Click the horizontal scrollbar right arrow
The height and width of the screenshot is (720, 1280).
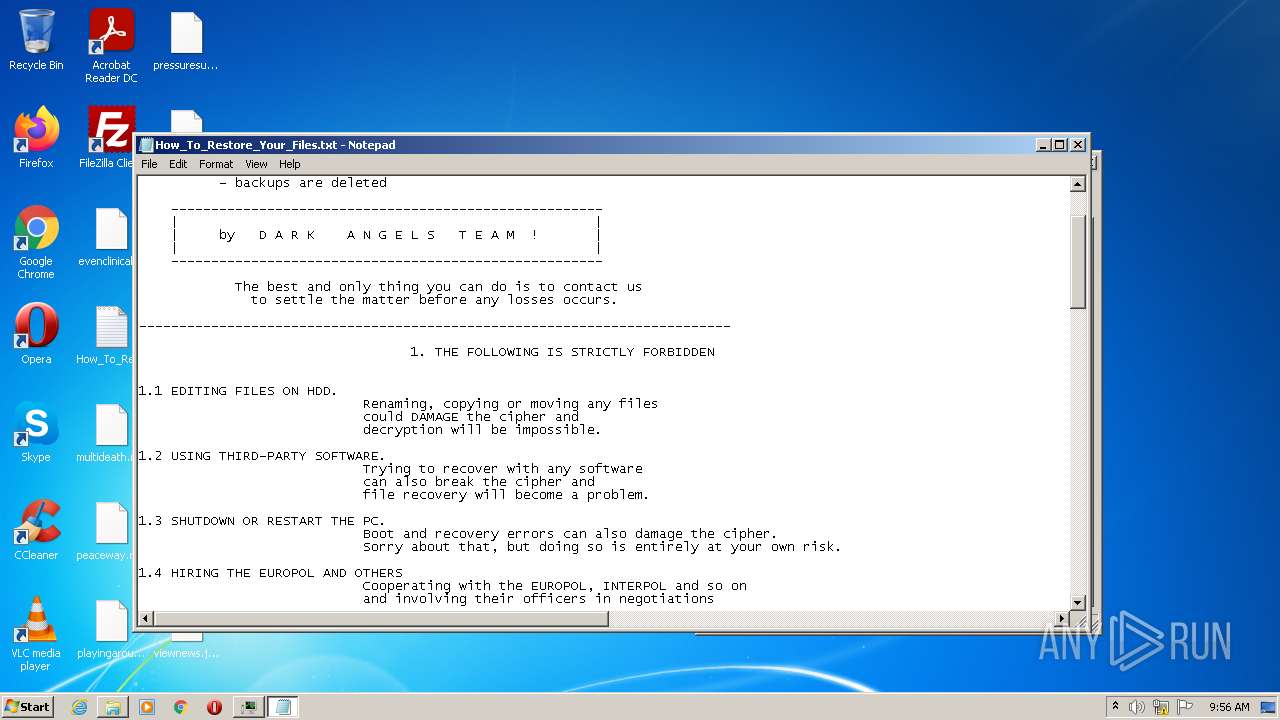[x=1062, y=619]
